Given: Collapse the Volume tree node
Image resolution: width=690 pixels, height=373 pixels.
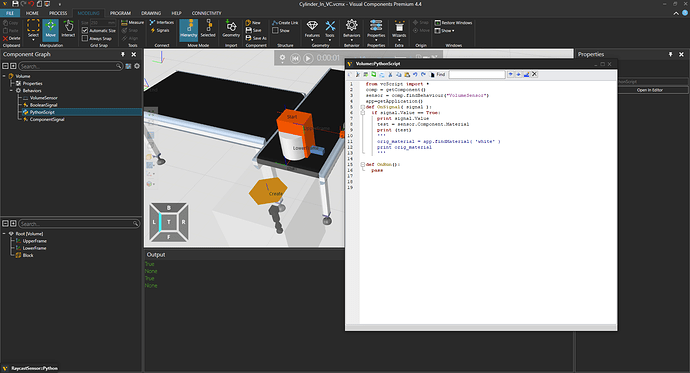Looking at the screenshot, I should click(4, 76).
